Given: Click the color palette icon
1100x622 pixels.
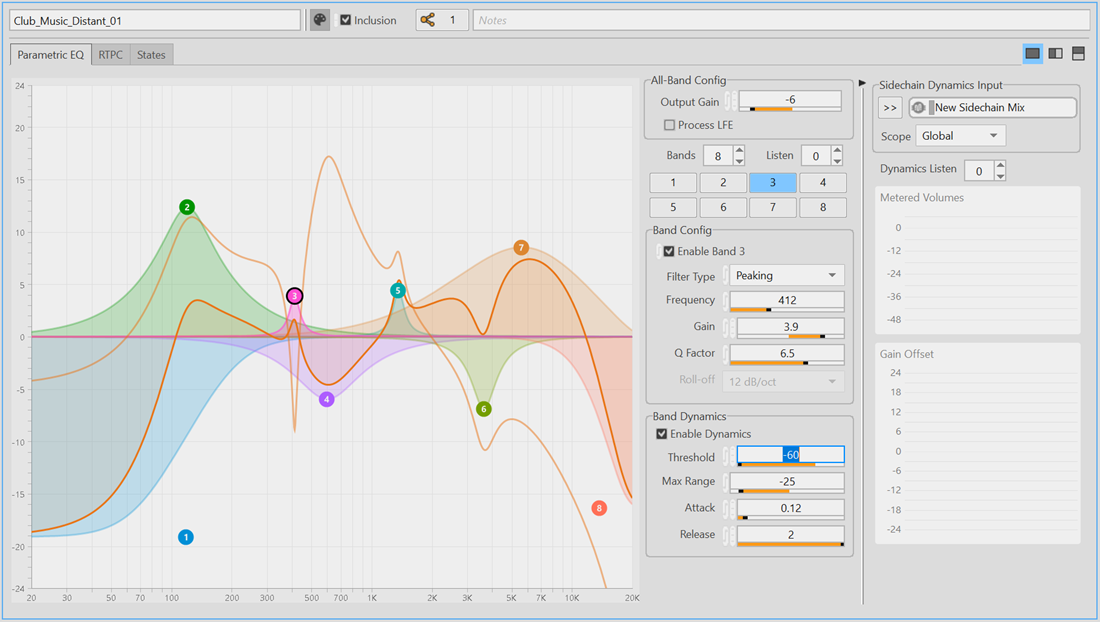Looking at the screenshot, I should pyautogui.click(x=320, y=20).
